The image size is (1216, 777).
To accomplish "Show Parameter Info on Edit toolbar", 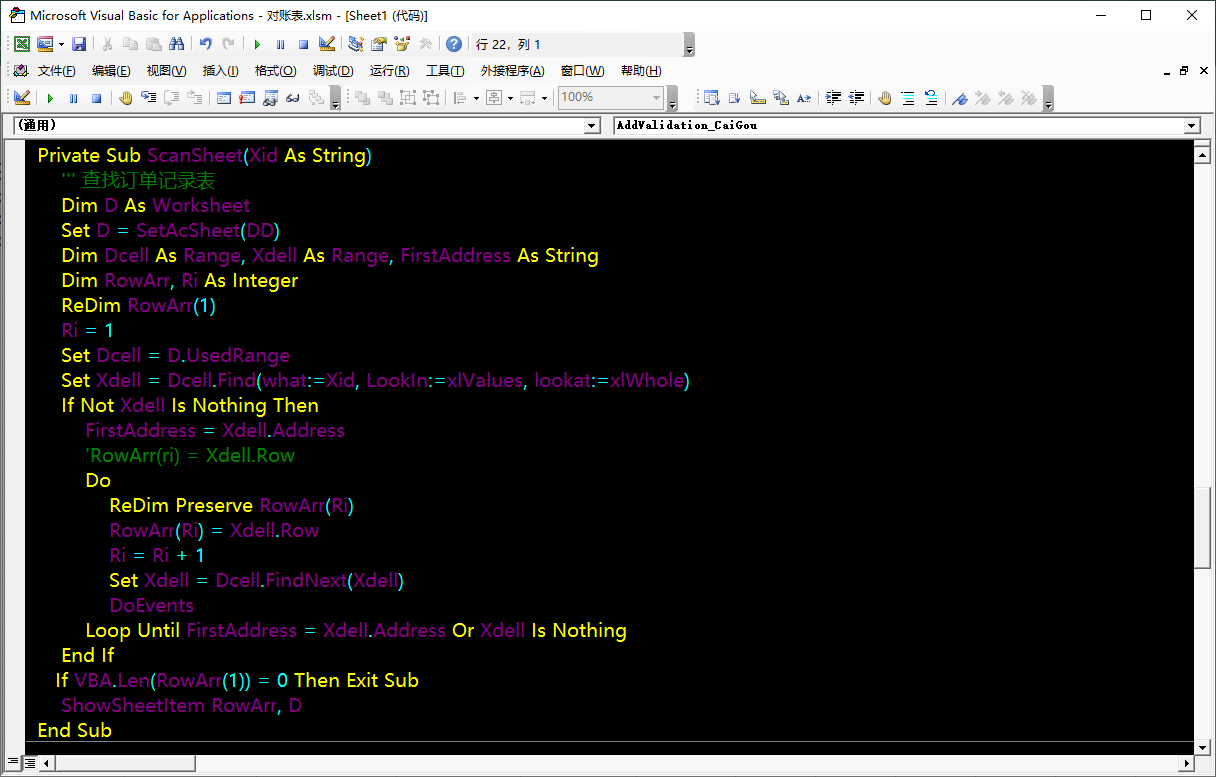I will pos(781,98).
